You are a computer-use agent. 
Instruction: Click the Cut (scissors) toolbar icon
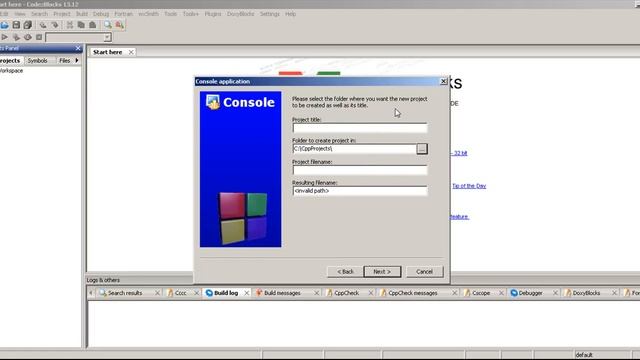click(70, 25)
